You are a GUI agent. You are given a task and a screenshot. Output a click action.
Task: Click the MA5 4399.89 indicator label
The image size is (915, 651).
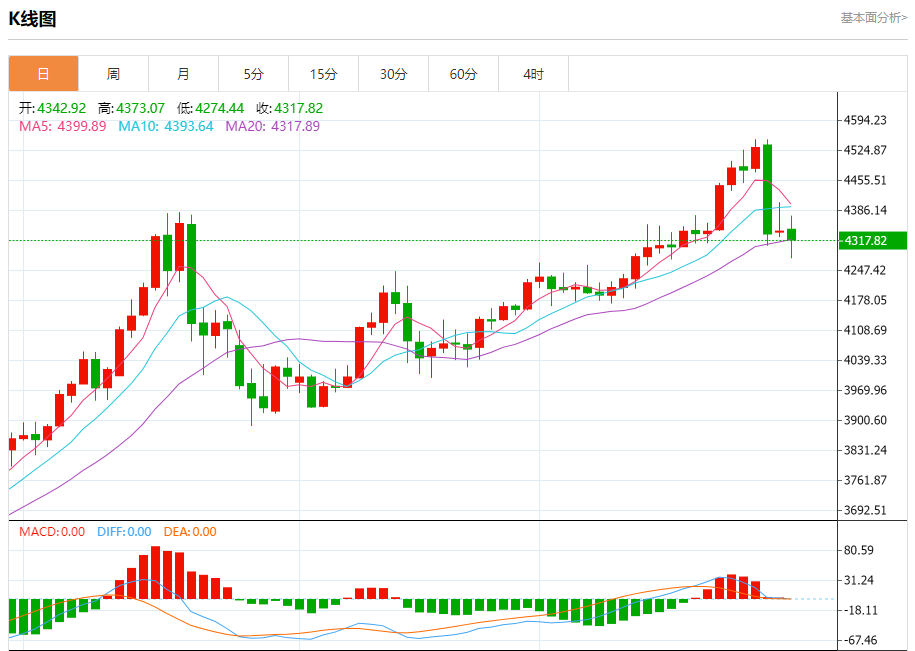pos(62,126)
